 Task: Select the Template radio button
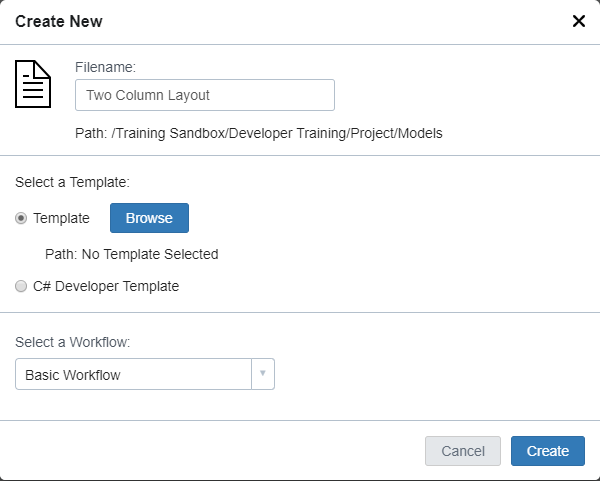[21, 218]
